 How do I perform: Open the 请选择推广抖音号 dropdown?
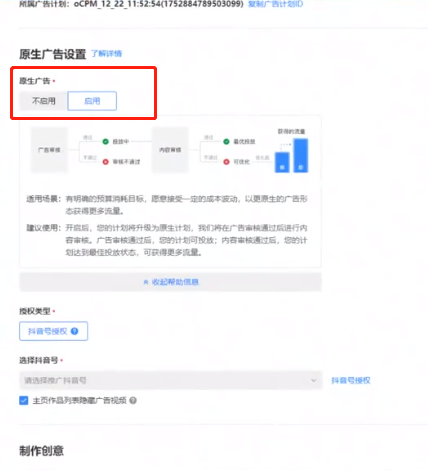171,380
